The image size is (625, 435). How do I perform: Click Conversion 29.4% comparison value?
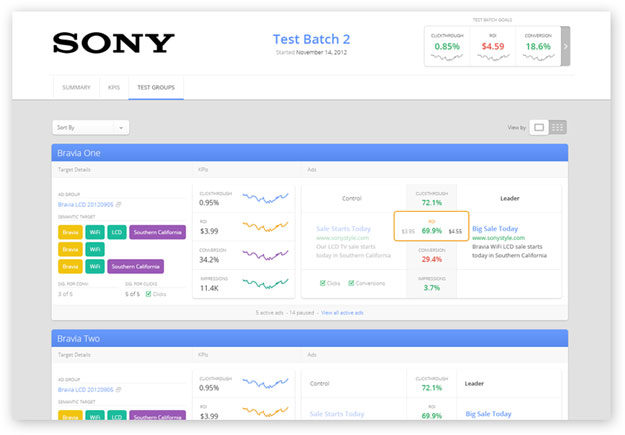pyautogui.click(x=432, y=259)
